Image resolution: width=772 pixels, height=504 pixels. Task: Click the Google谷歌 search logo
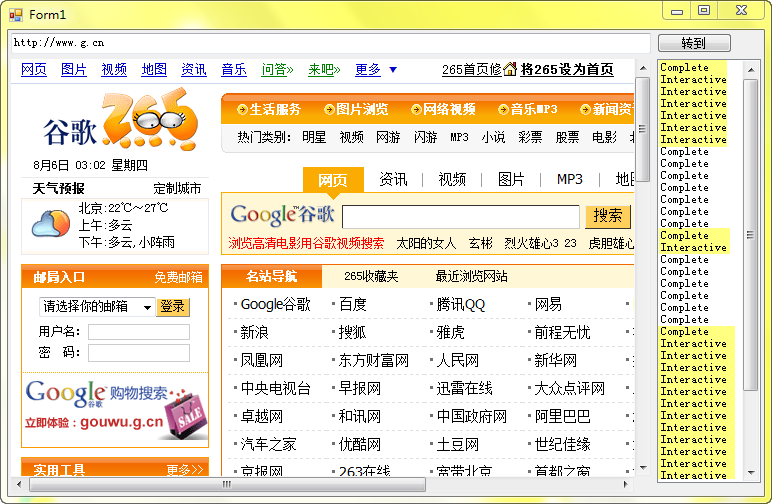click(282, 215)
